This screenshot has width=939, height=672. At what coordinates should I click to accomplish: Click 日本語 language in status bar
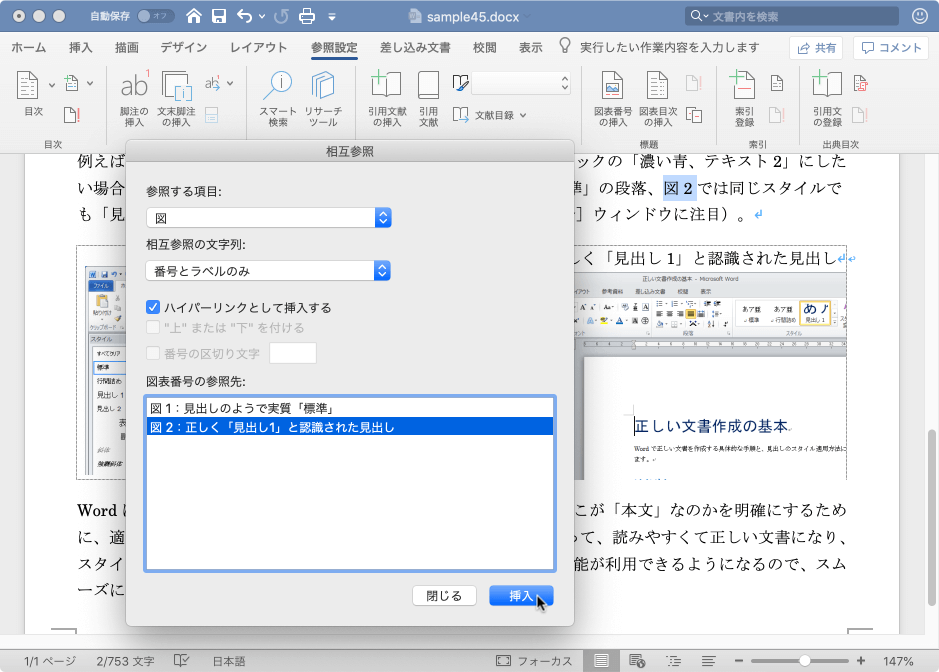tap(229, 661)
